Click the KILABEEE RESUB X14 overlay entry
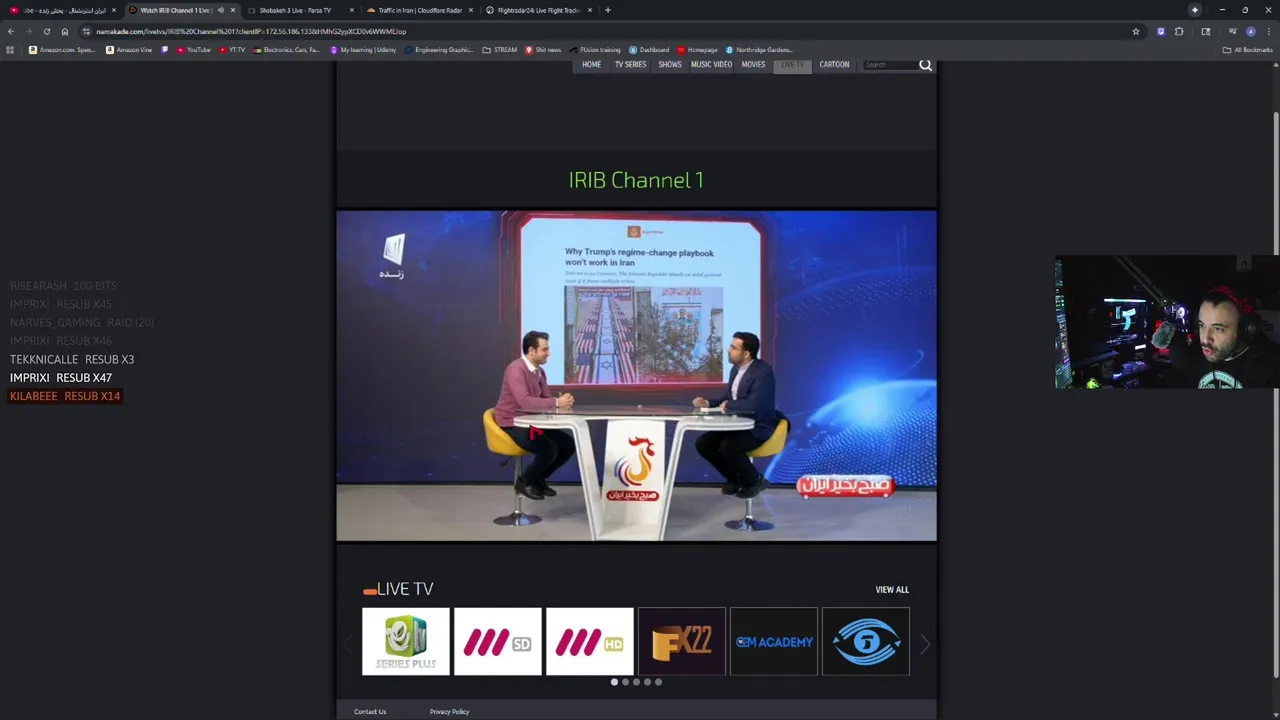Image resolution: width=1280 pixels, height=720 pixels. click(65, 396)
